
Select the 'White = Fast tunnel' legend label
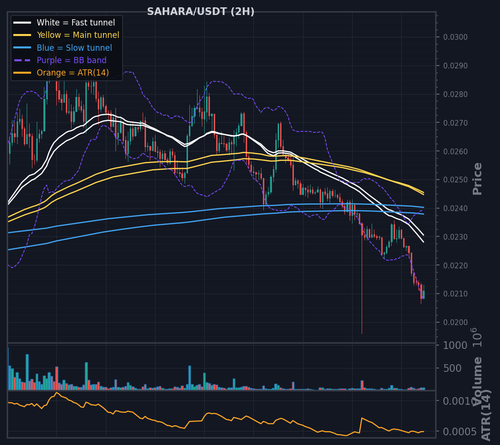click(76, 22)
